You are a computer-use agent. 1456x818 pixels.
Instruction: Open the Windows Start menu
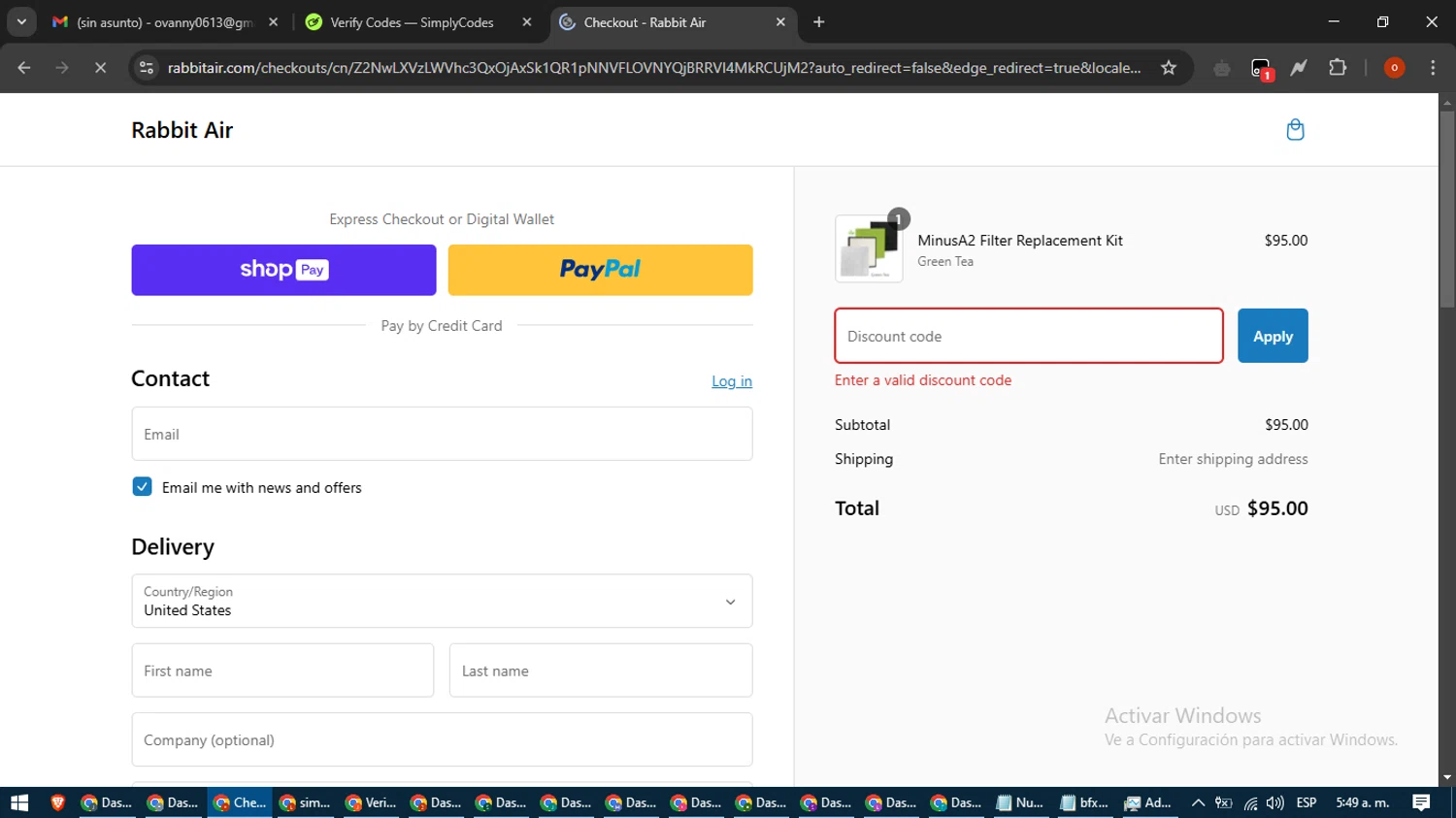pos(19,802)
